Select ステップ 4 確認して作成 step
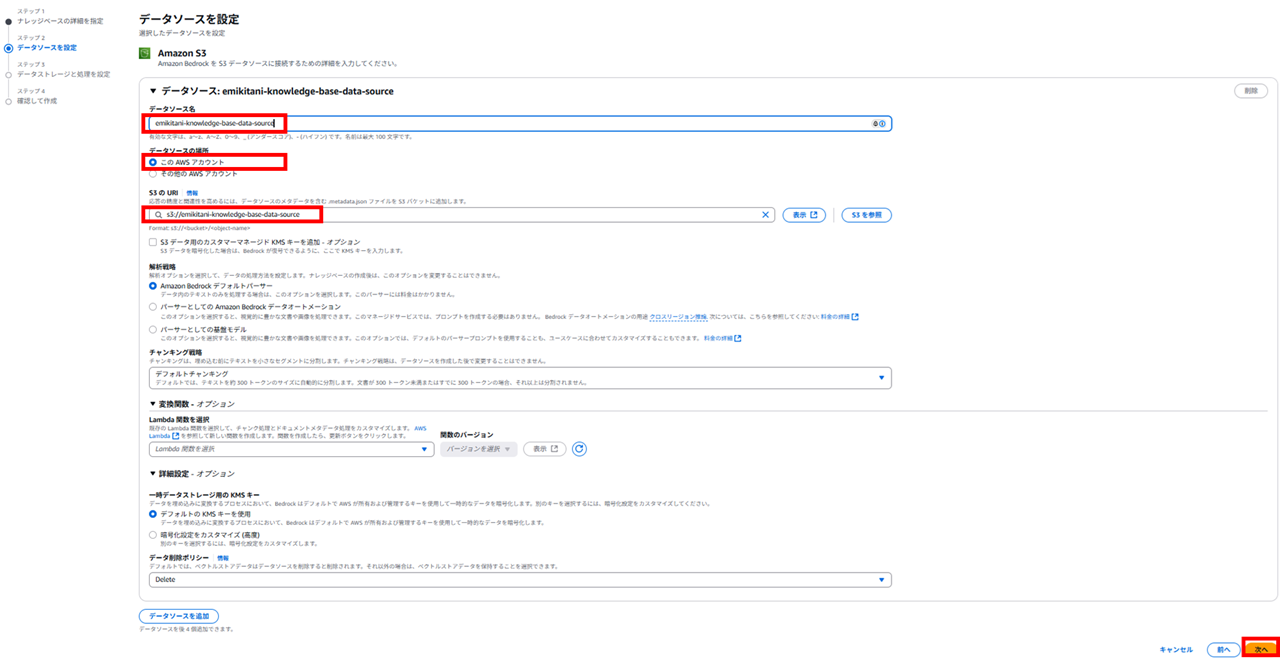Image resolution: width=1280 pixels, height=661 pixels. click(x=37, y=101)
